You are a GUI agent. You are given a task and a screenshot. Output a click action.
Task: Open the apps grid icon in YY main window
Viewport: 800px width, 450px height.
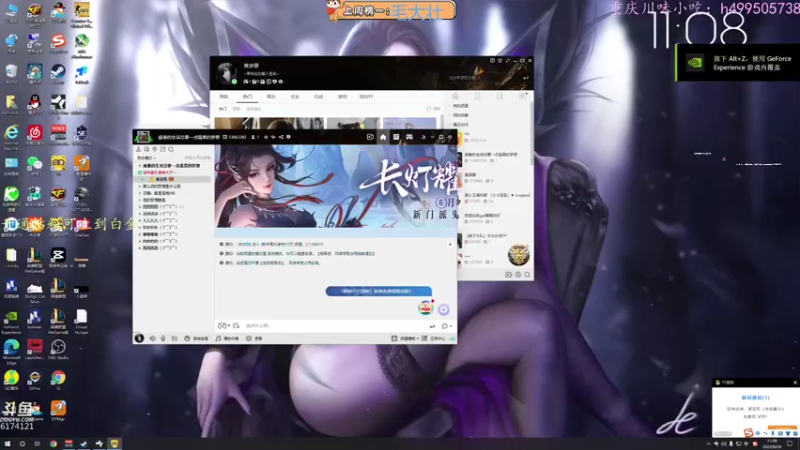click(x=522, y=96)
